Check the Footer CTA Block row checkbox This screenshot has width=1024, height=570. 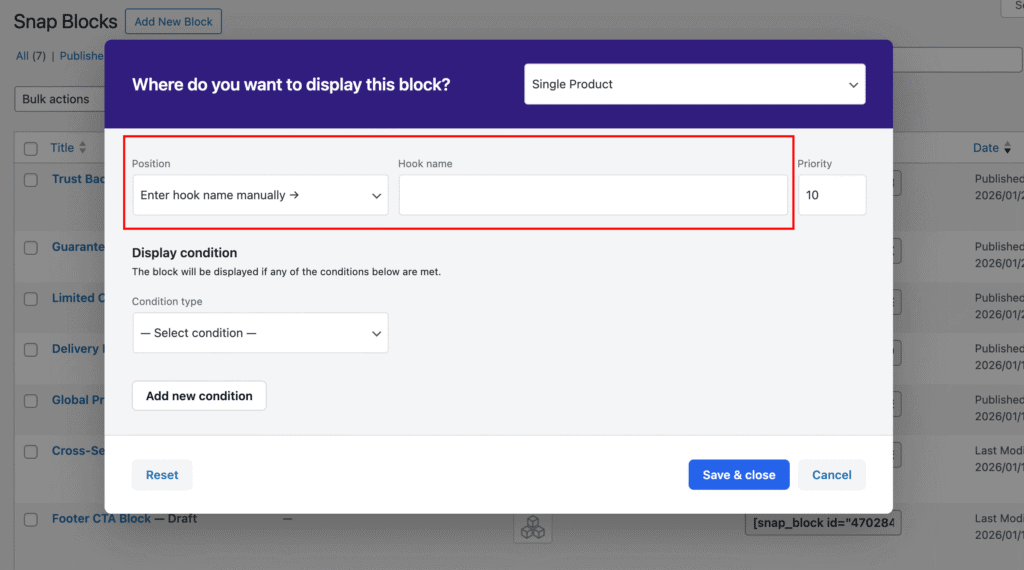(x=31, y=519)
